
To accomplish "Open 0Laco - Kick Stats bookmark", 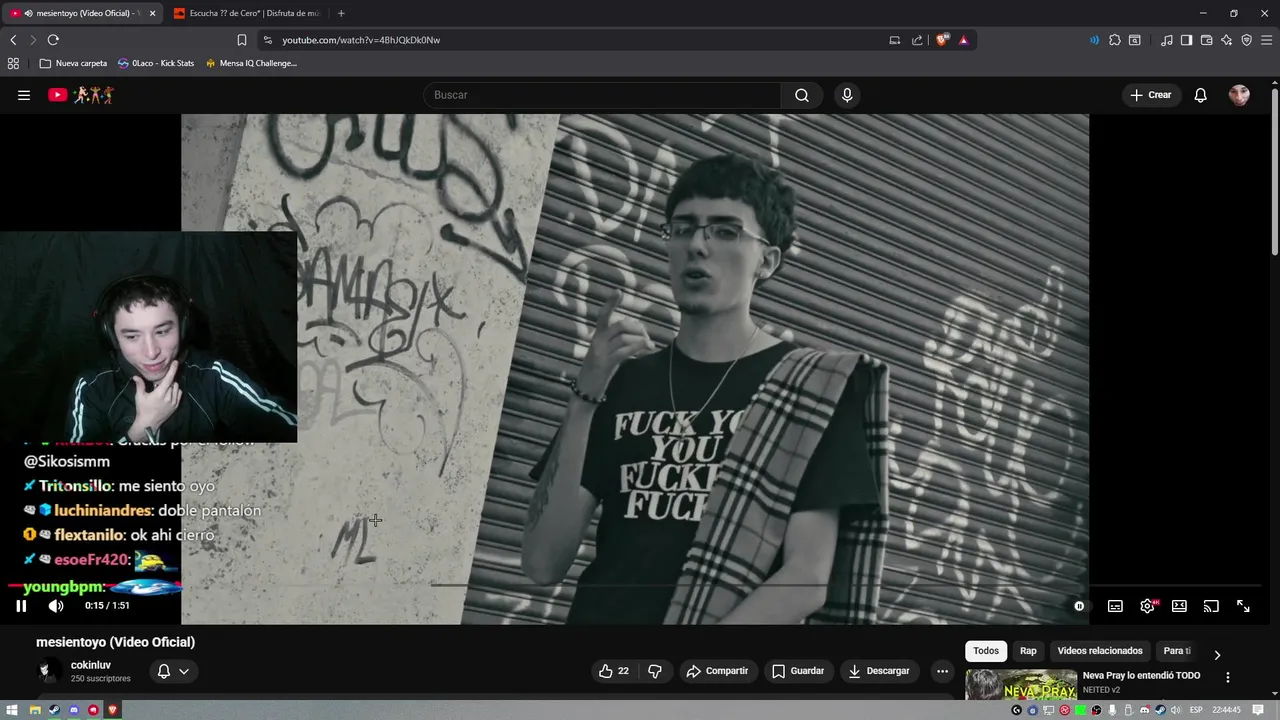I will 155,63.
